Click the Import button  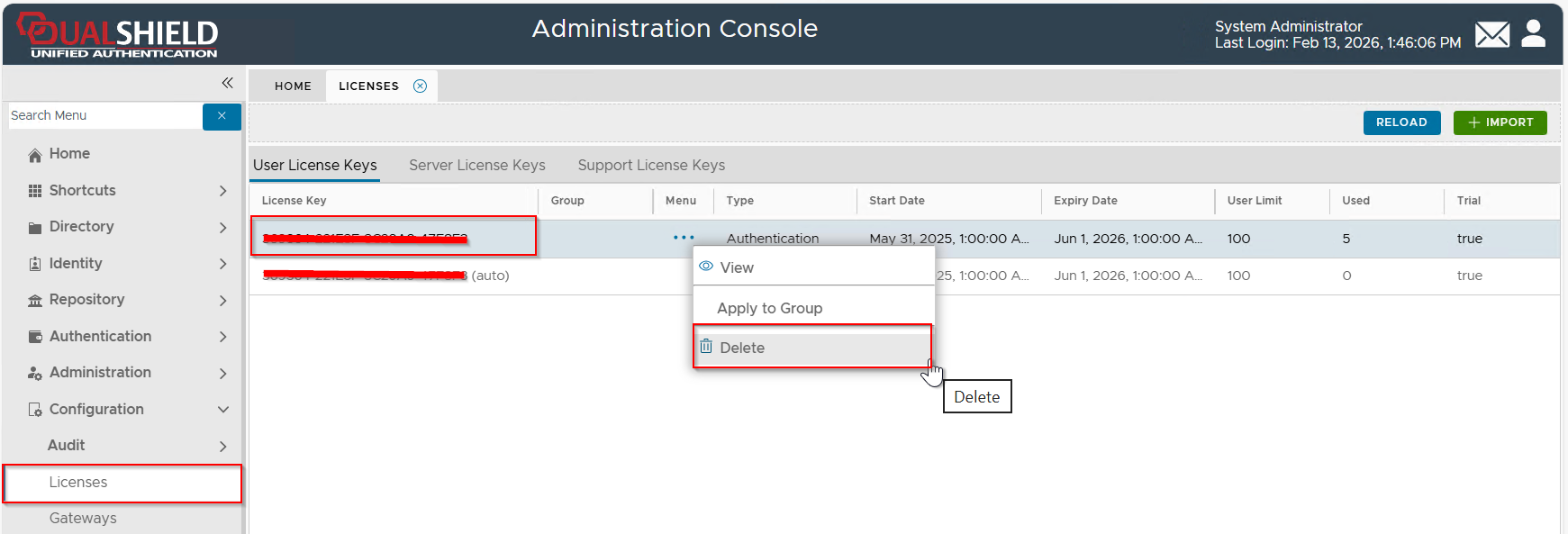click(x=1500, y=122)
